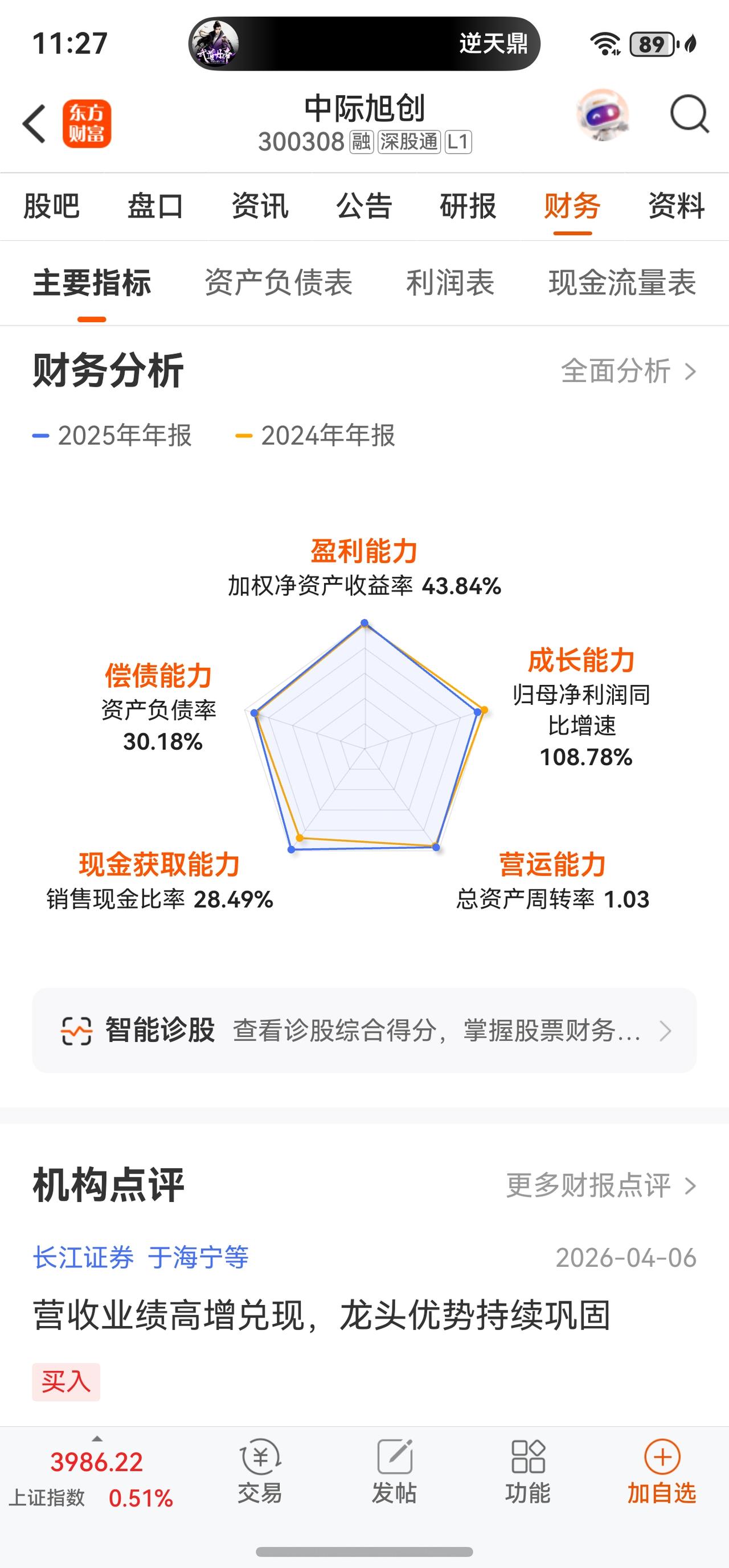The width and height of the screenshot is (729, 1568).
Task: Expand the 上证指数 ticker arrow
Action: [97, 1439]
